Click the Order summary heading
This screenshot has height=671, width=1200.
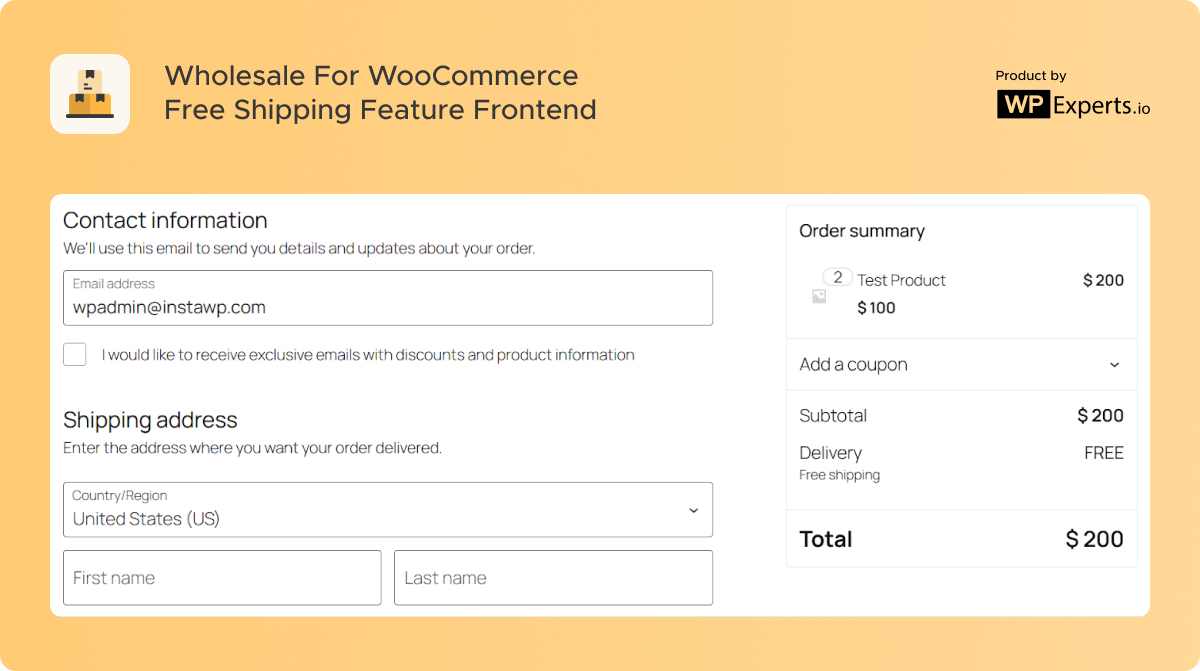(862, 231)
